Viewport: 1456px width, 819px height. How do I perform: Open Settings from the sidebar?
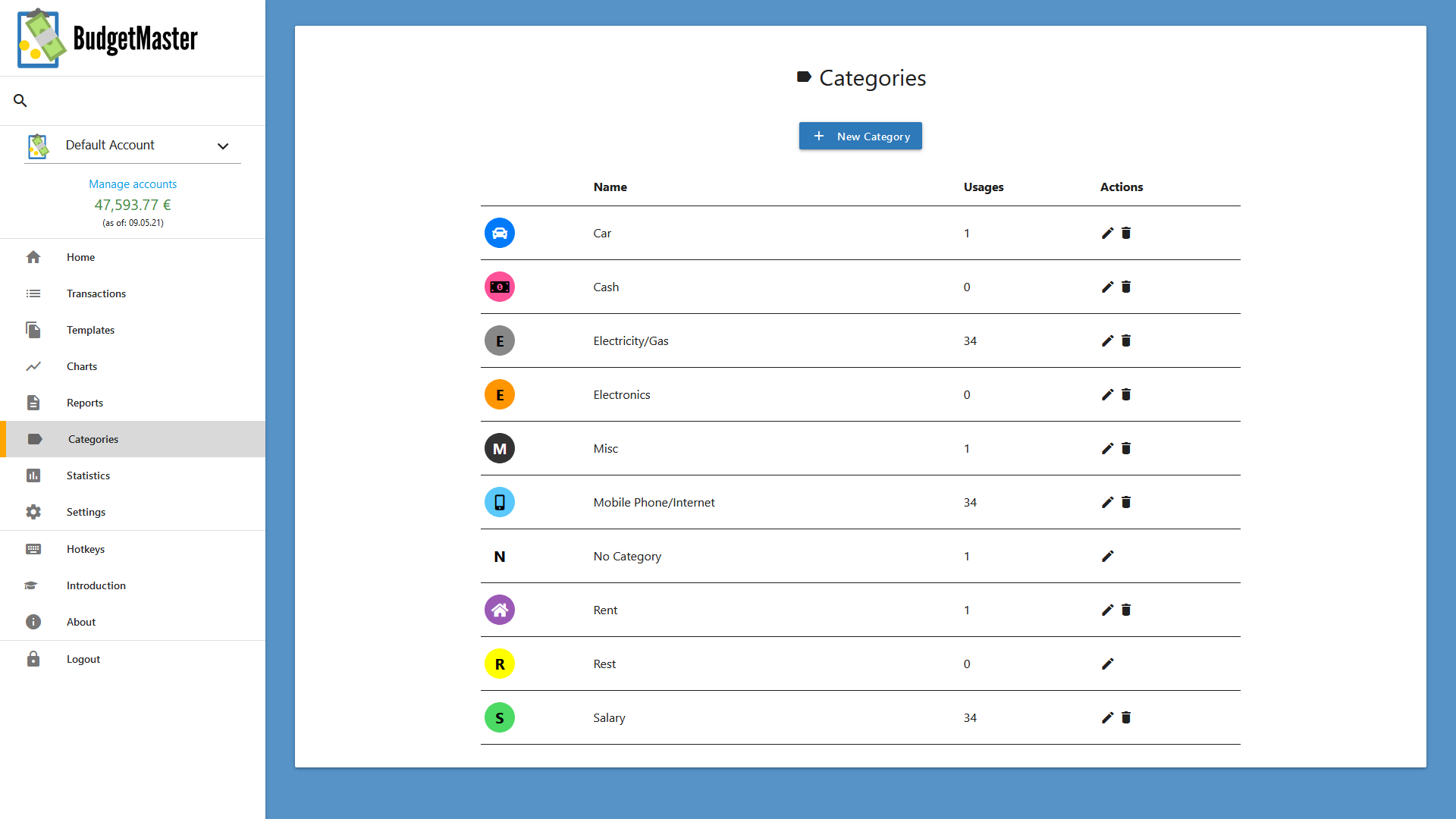click(x=133, y=512)
